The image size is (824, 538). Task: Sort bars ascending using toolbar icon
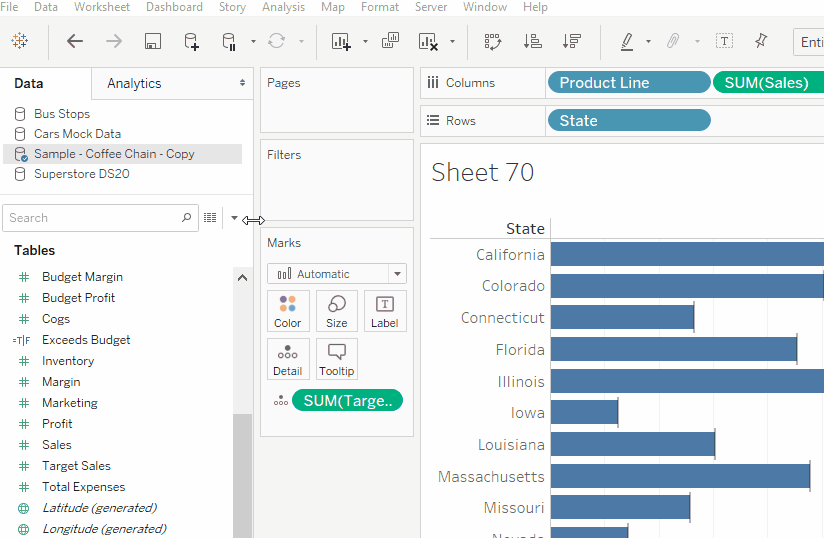tap(532, 41)
